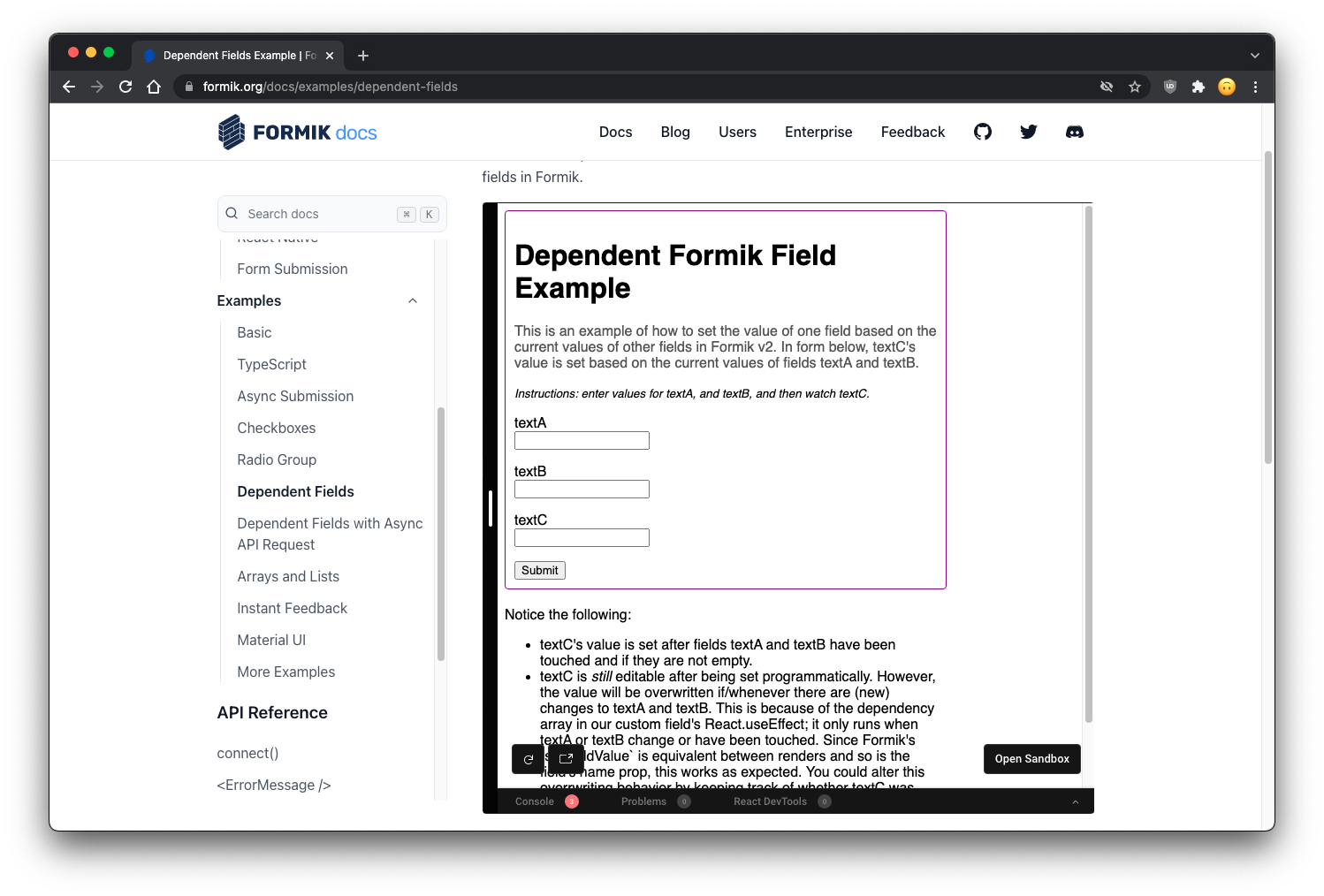Open the Formik Twitter icon
The image size is (1324, 896).
tap(1028, 131)
